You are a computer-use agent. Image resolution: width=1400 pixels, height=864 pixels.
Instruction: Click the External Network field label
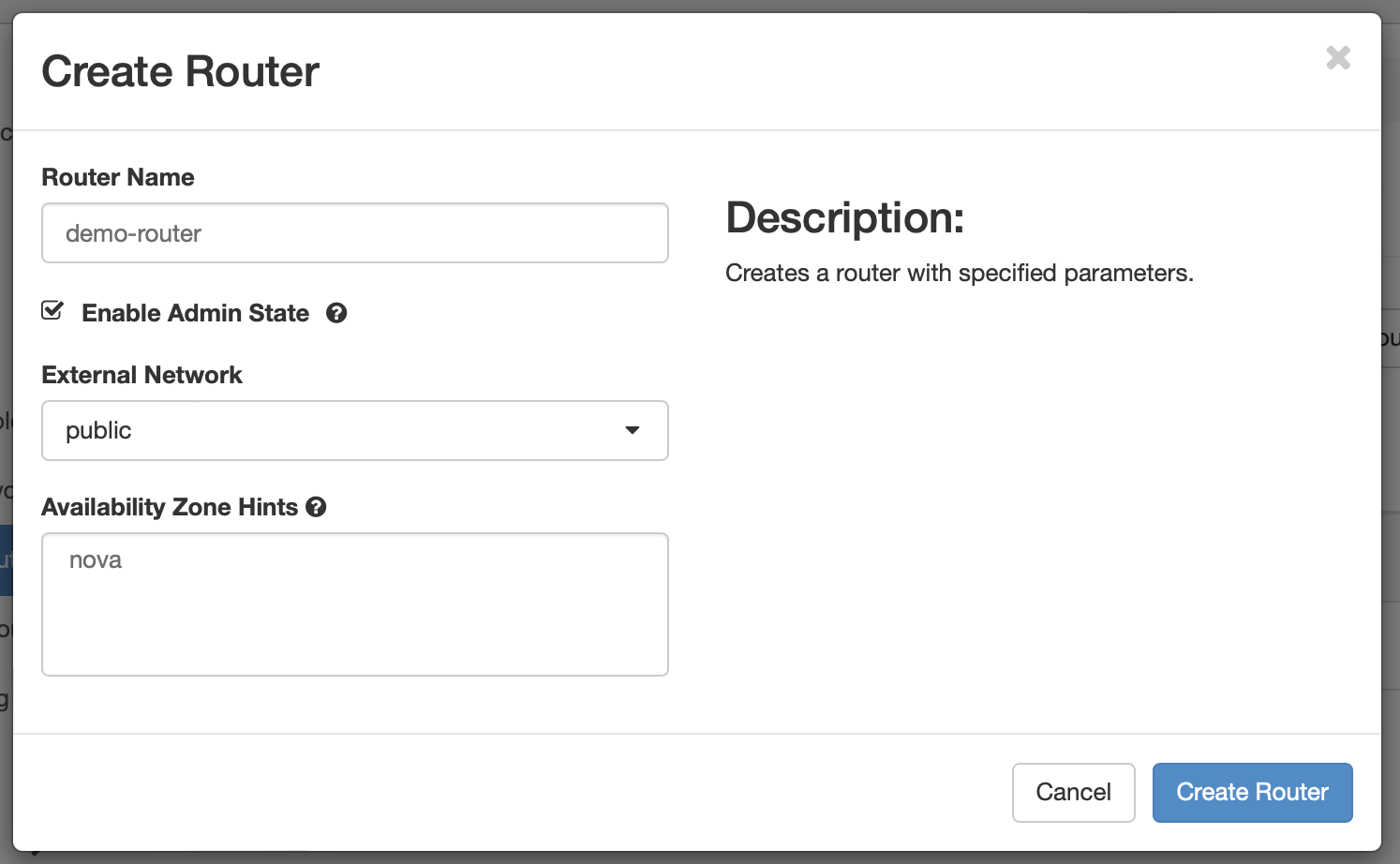pyautogui.click(x=142, y=375)
